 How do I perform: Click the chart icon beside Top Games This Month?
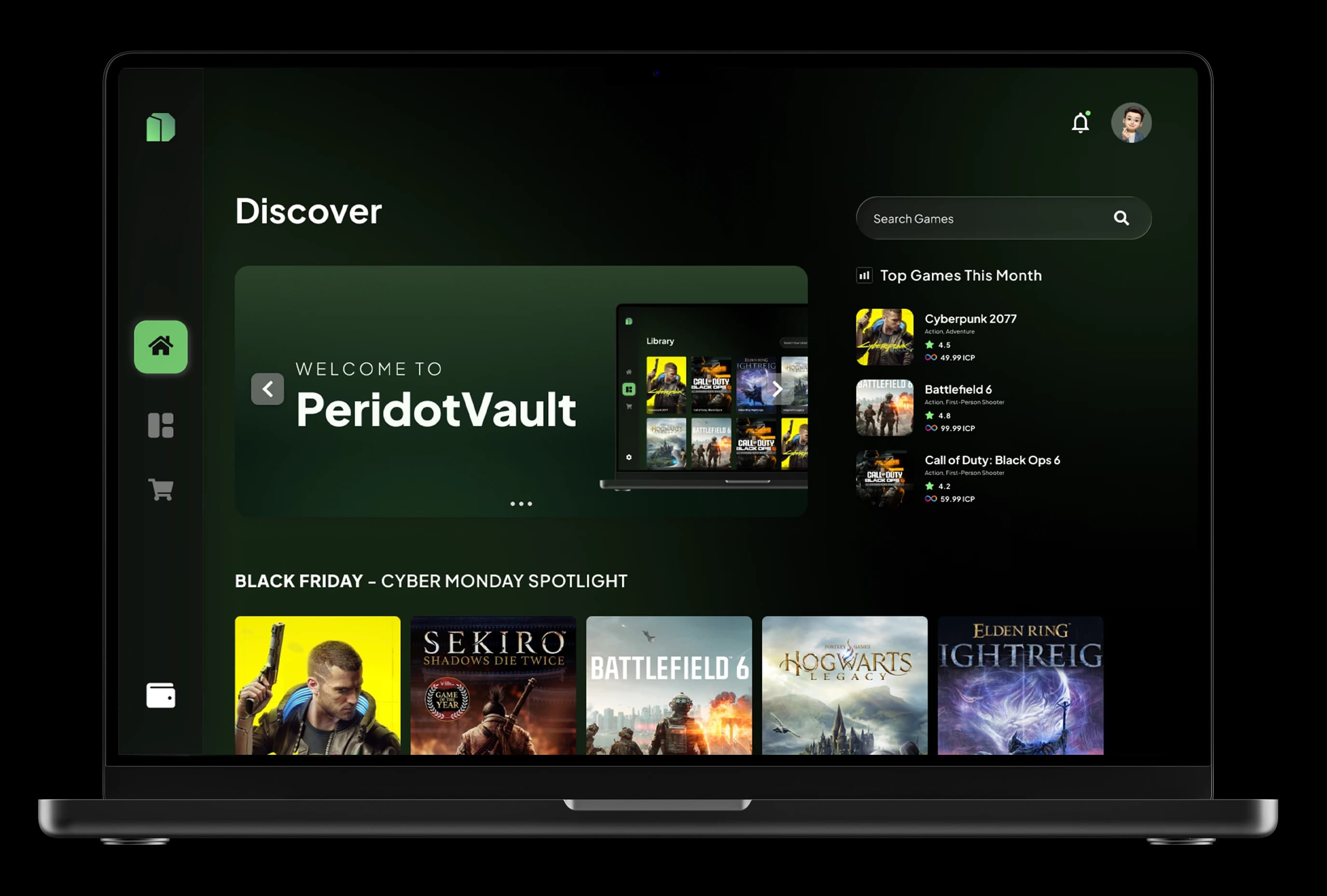864,275
